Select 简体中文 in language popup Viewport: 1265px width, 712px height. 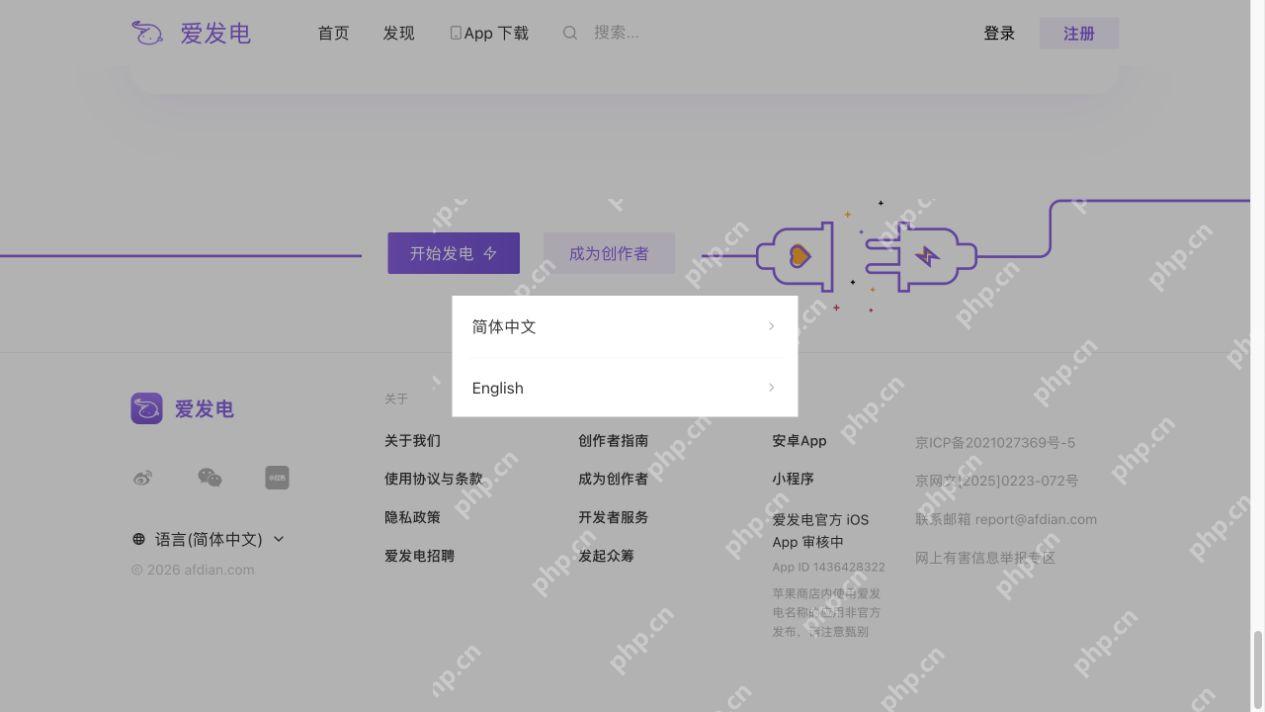[625, 327]
